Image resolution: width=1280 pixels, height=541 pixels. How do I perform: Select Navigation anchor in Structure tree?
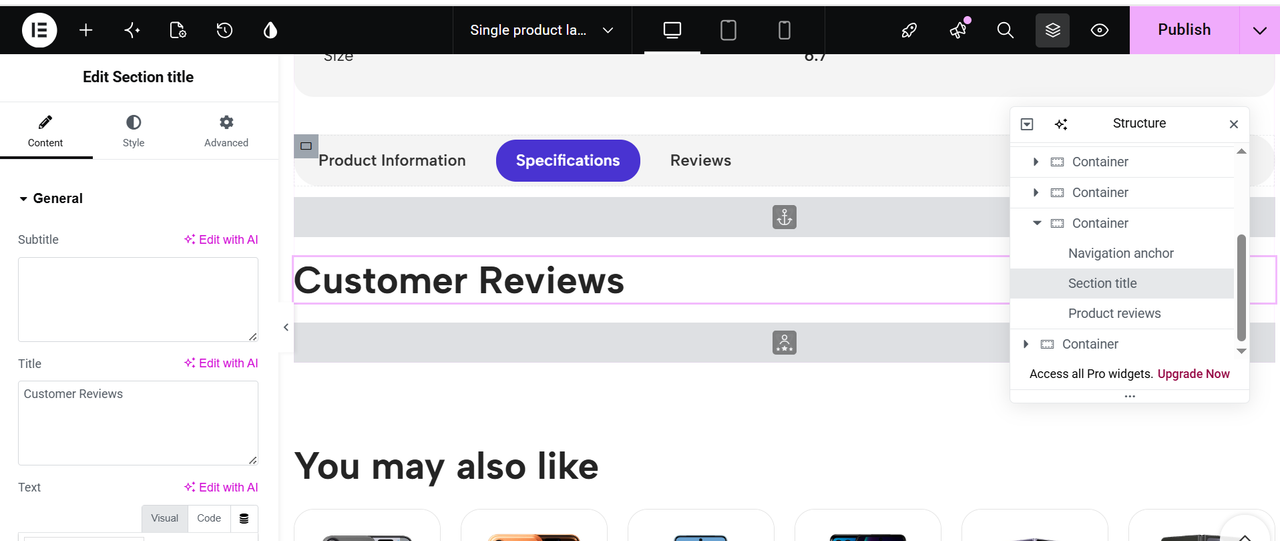pos(1121,254)
